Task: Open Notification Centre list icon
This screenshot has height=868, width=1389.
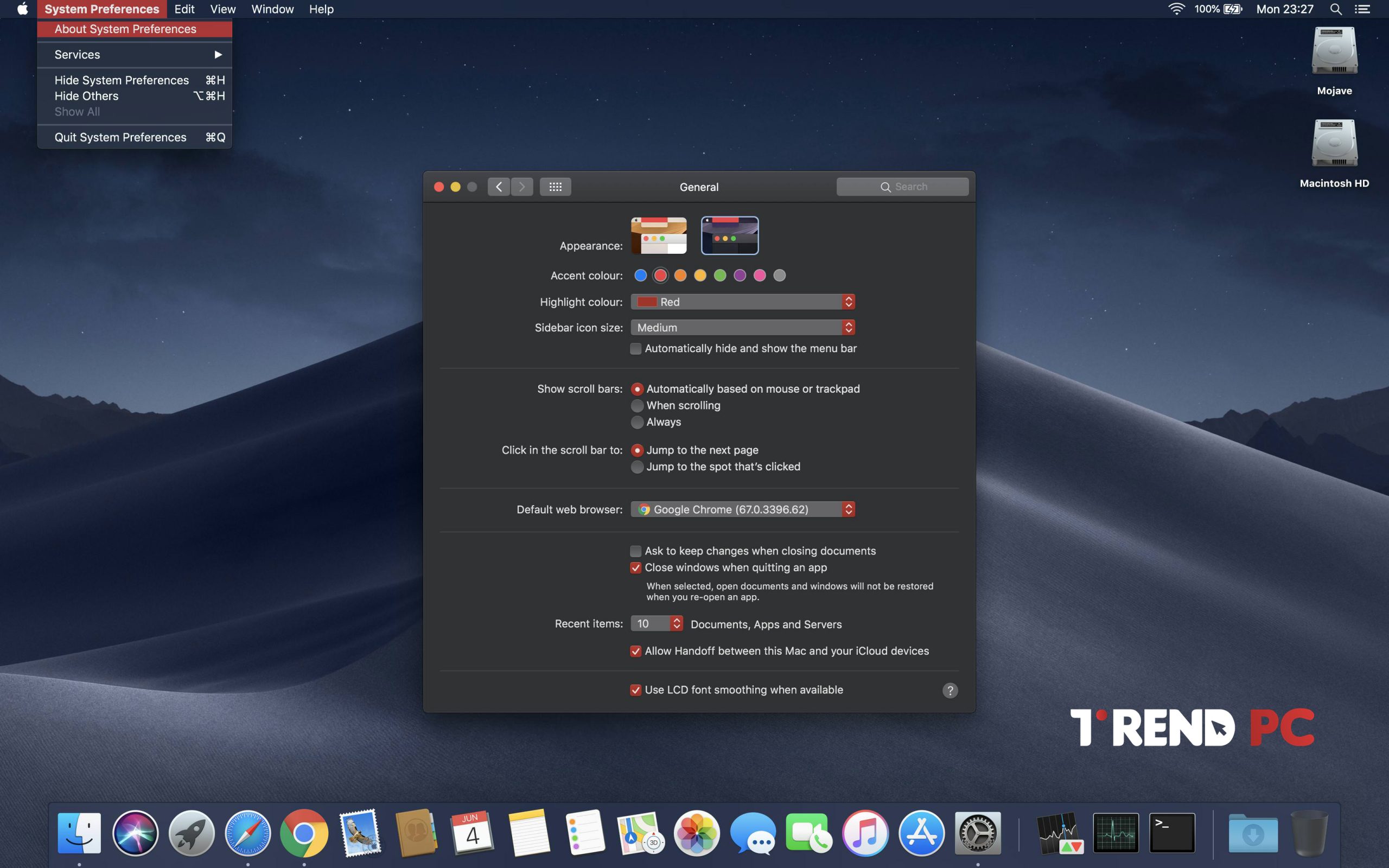Action: (1362, 9)
